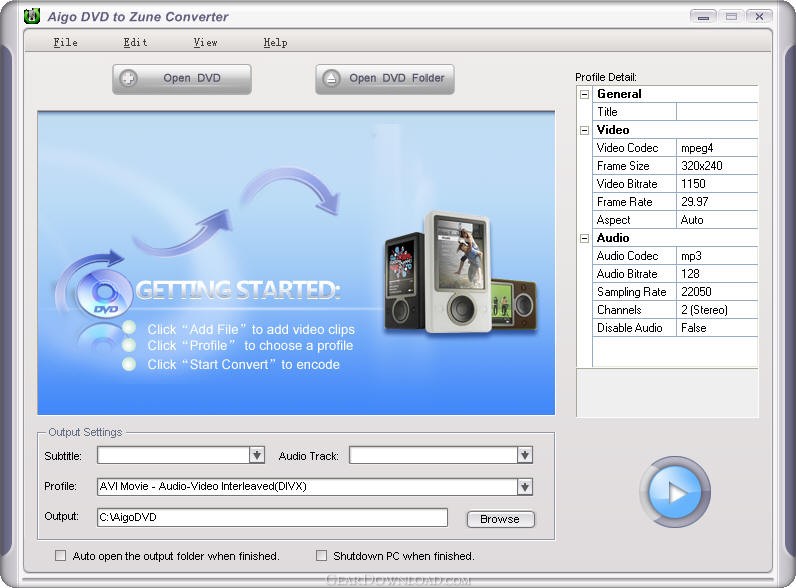Click the white Zune player image

458,272
